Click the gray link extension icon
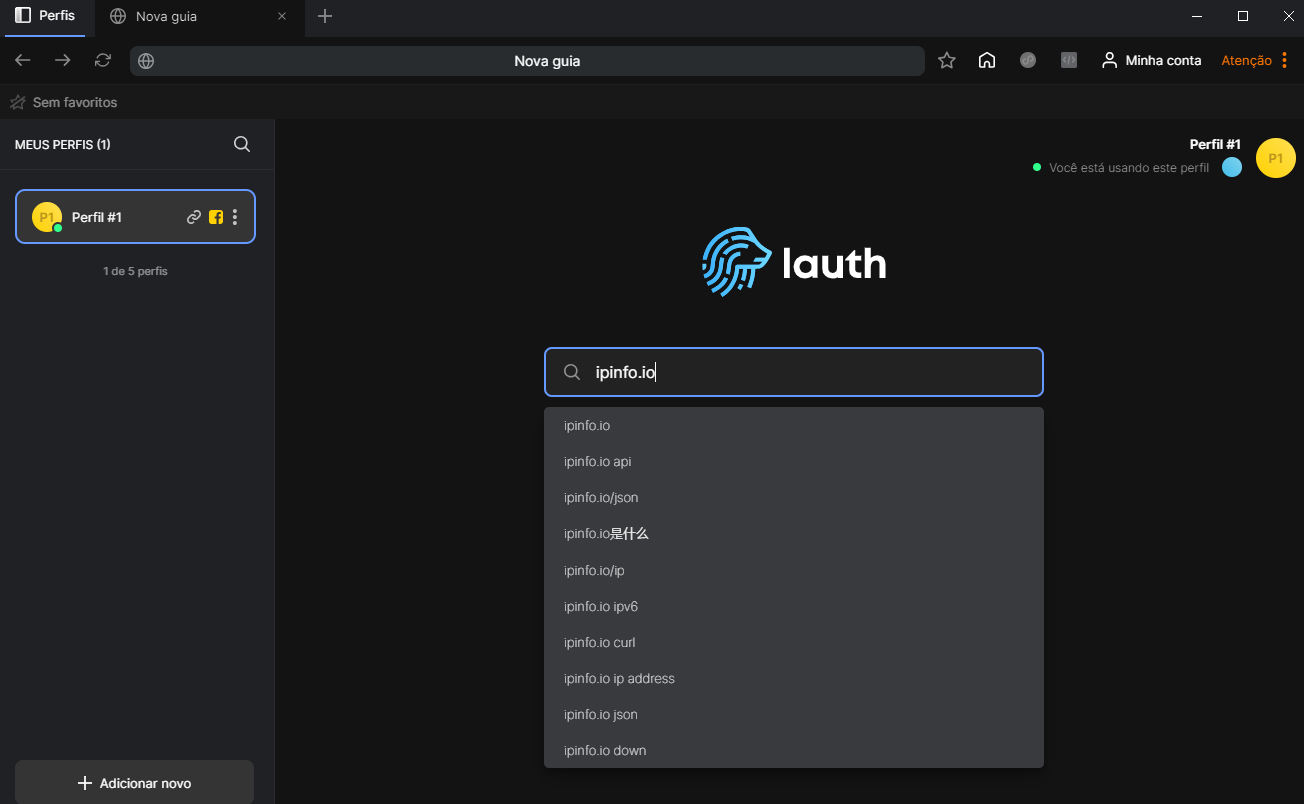The image size is (1304, 804). (1028, 60)
